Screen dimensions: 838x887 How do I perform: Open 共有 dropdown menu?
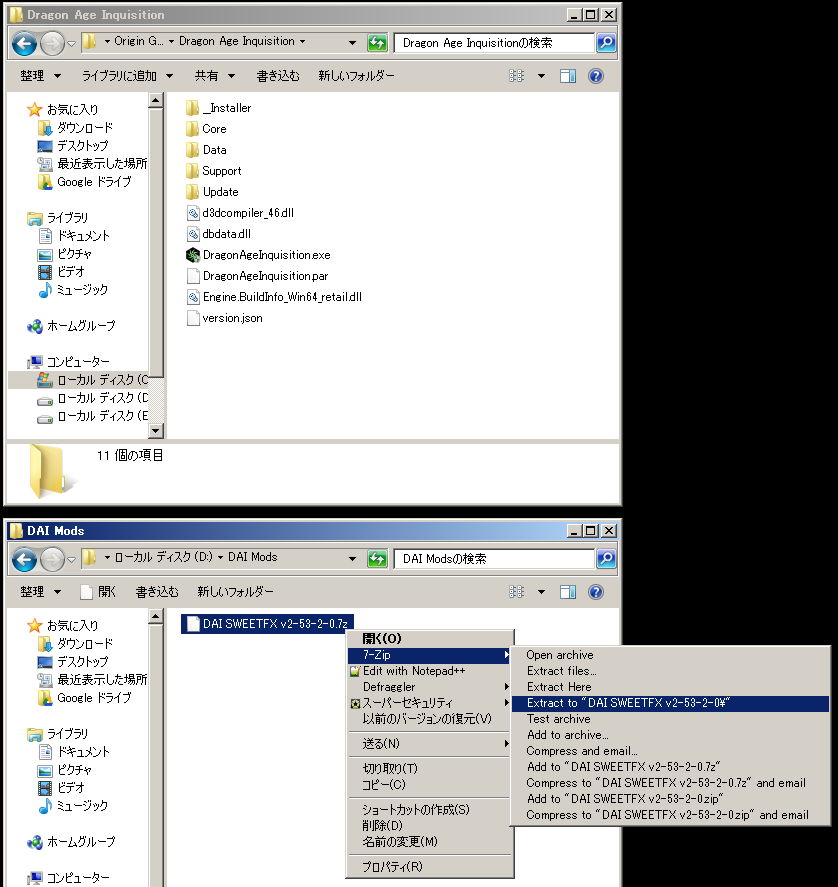coord(214,76)
